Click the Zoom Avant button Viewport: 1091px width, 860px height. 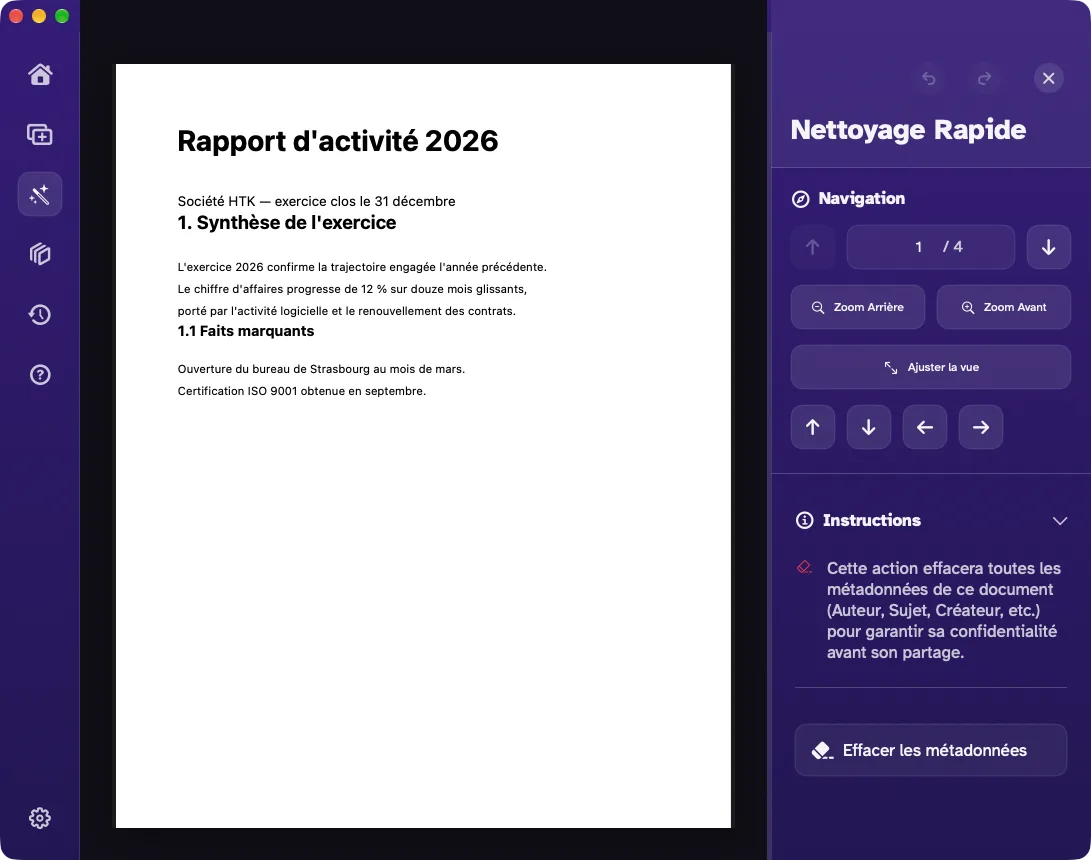point(1003,307)
